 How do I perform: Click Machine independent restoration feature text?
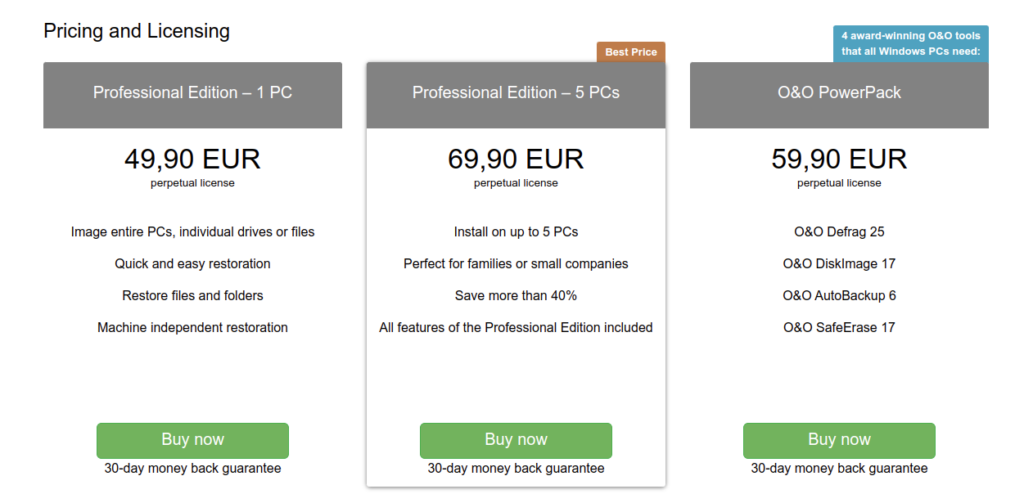point(193,327)
